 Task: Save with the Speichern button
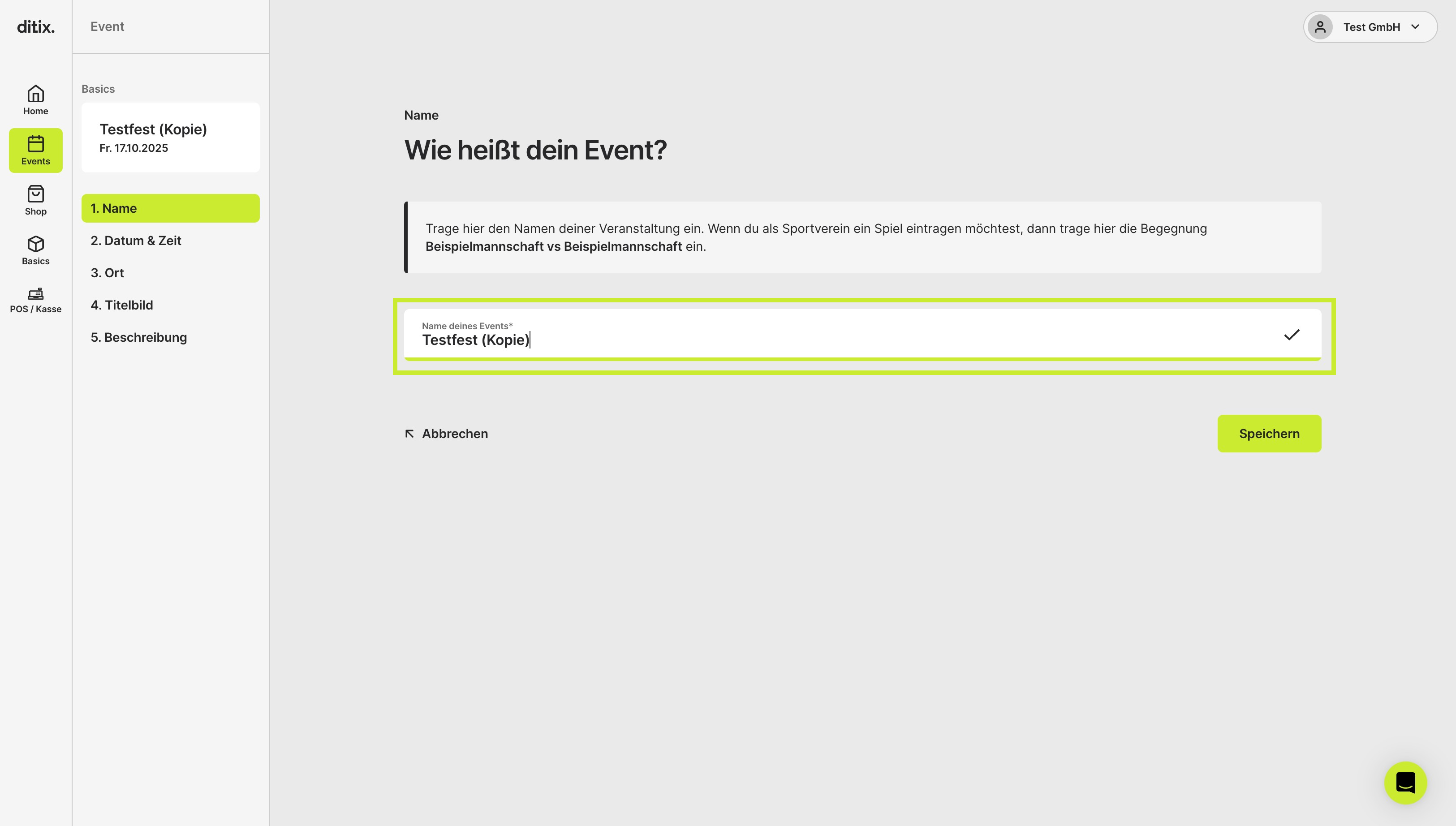pos(1269,434)
